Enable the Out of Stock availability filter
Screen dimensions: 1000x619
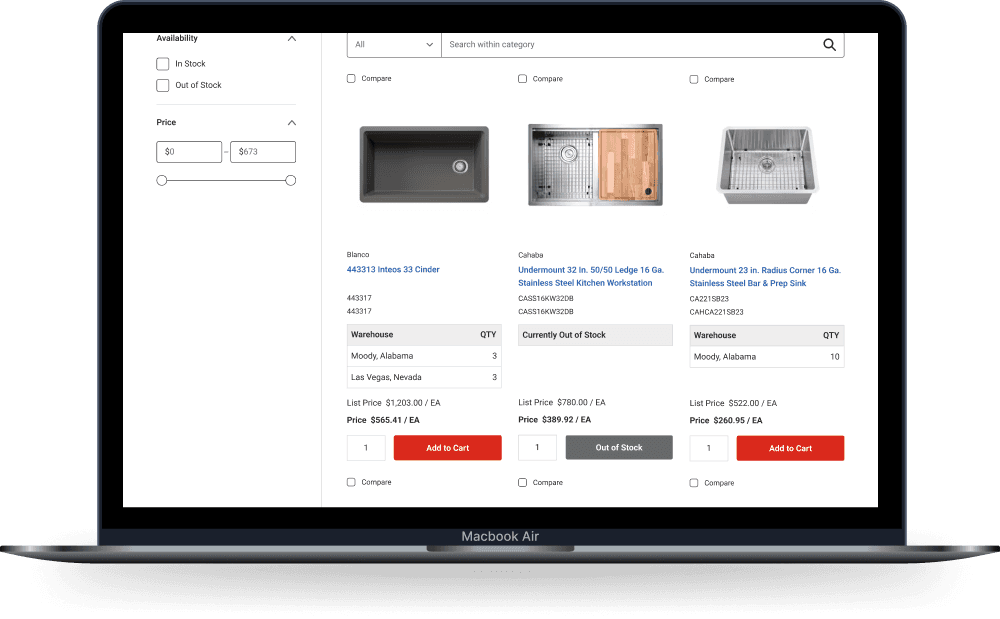(162, 85)
